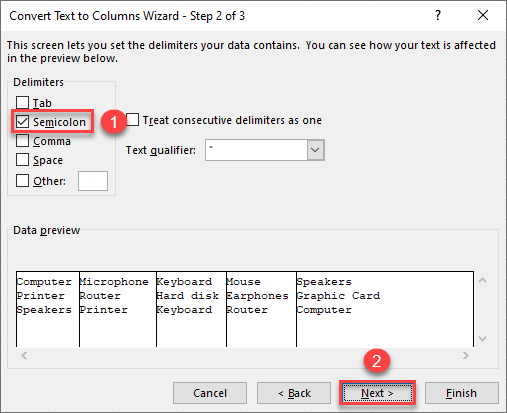
Task: Toggle Treat consecutive delimiters as one
Action: click(132, 119)
